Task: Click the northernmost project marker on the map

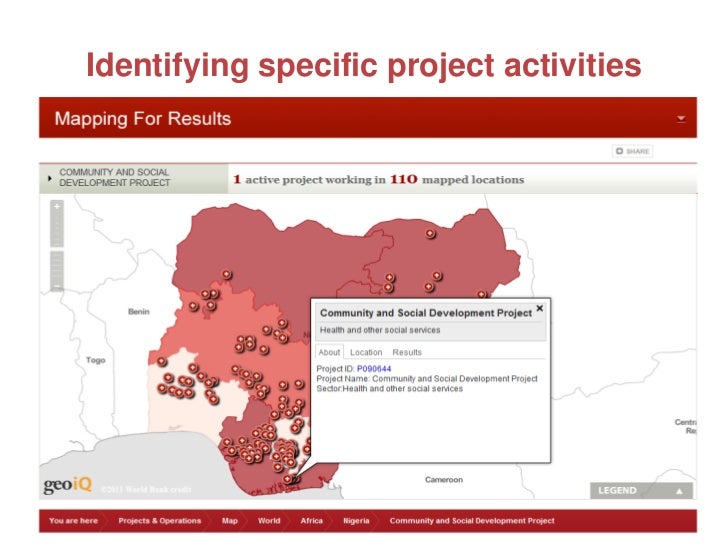Action: click(x=430, y=234)
